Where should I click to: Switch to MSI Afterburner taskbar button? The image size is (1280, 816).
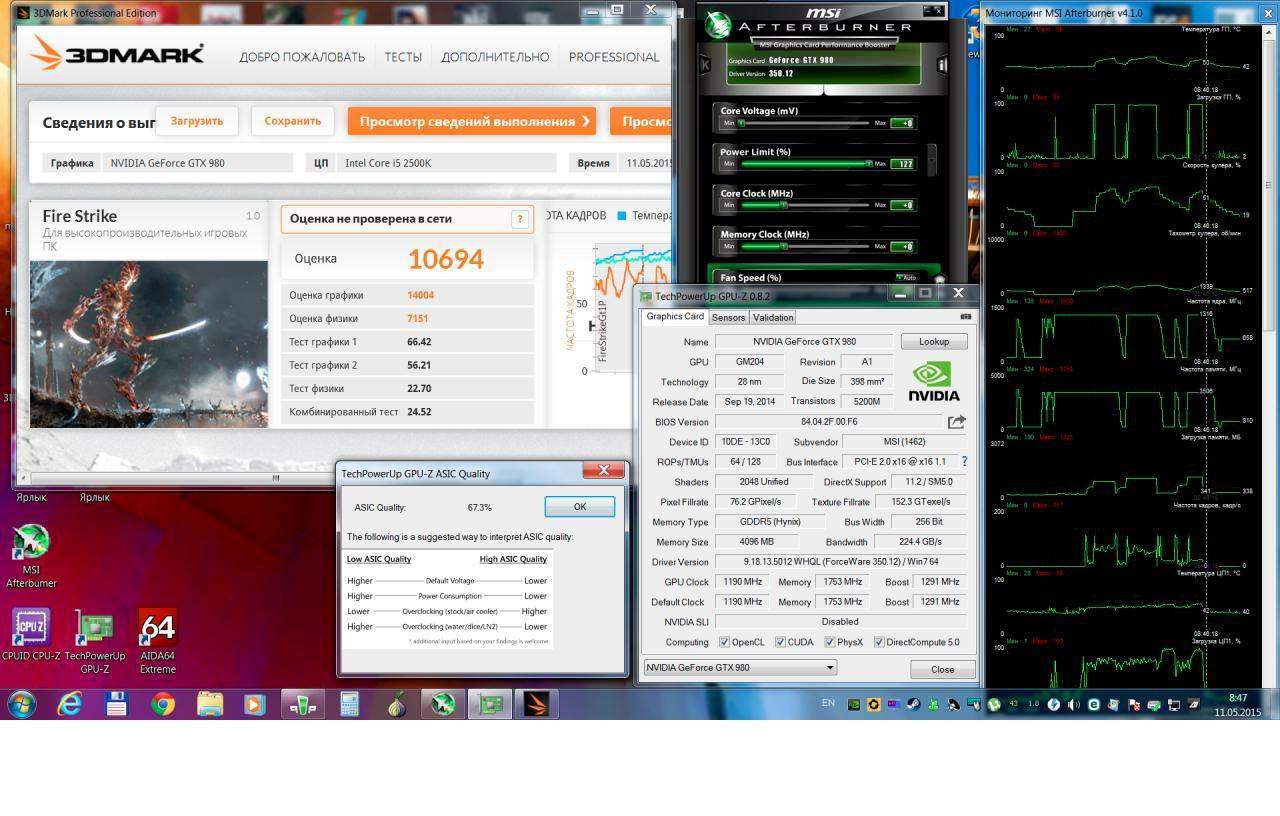coord(443,704)
